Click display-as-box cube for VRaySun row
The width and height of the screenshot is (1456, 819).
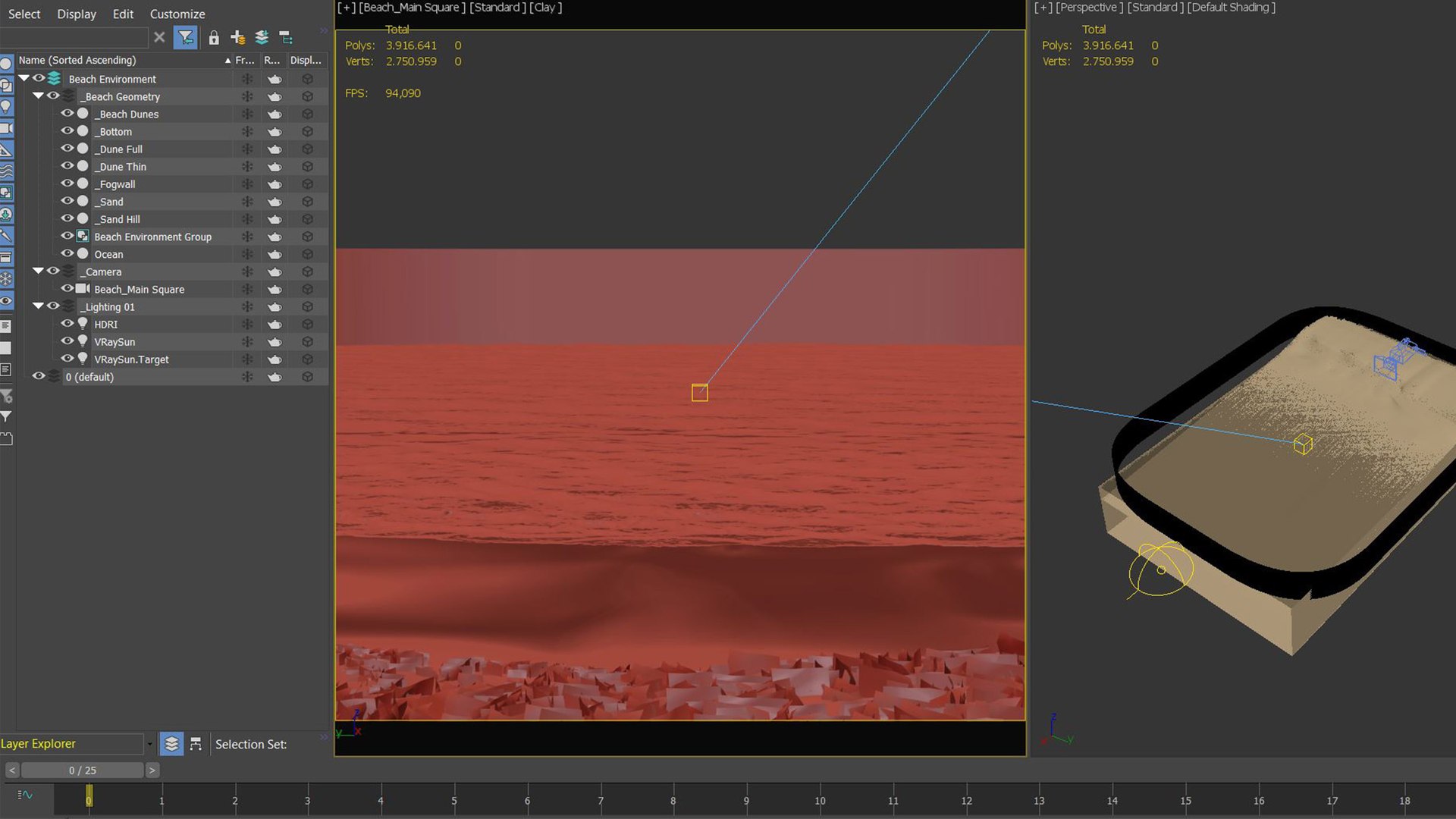307,342
